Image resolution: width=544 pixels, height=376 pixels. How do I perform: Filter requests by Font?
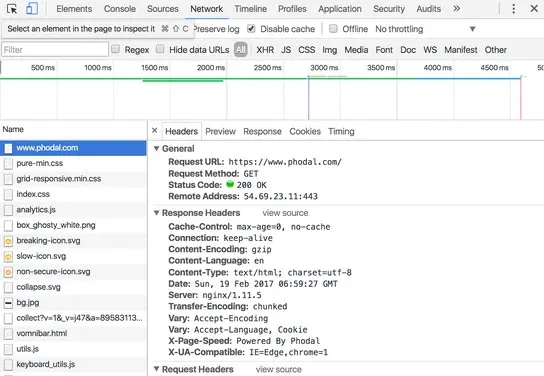point(384,50)
